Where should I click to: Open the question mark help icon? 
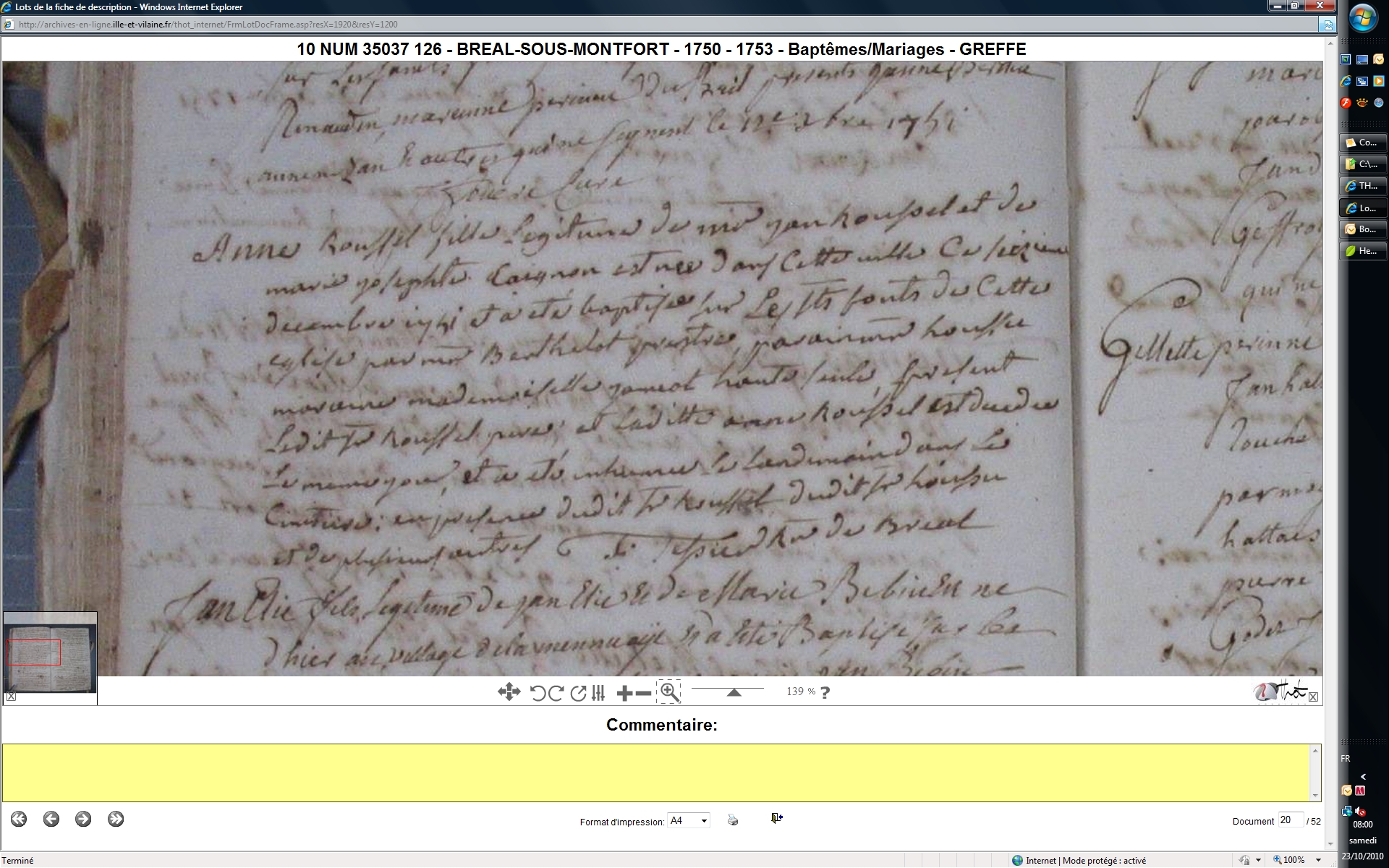tap(825, 692)
